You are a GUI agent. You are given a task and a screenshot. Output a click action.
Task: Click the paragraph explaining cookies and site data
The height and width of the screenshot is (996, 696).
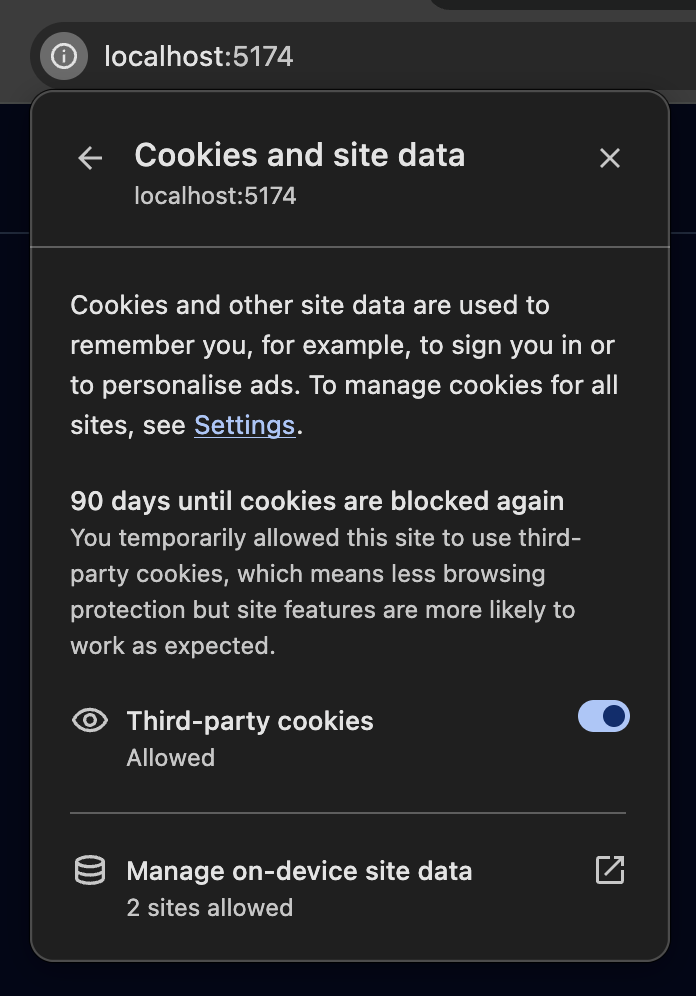tap(344, 365)
